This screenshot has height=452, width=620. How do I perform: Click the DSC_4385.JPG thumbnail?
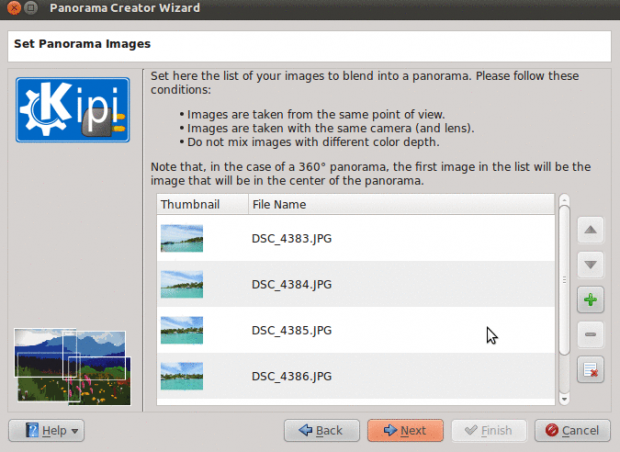click(182, 330)
